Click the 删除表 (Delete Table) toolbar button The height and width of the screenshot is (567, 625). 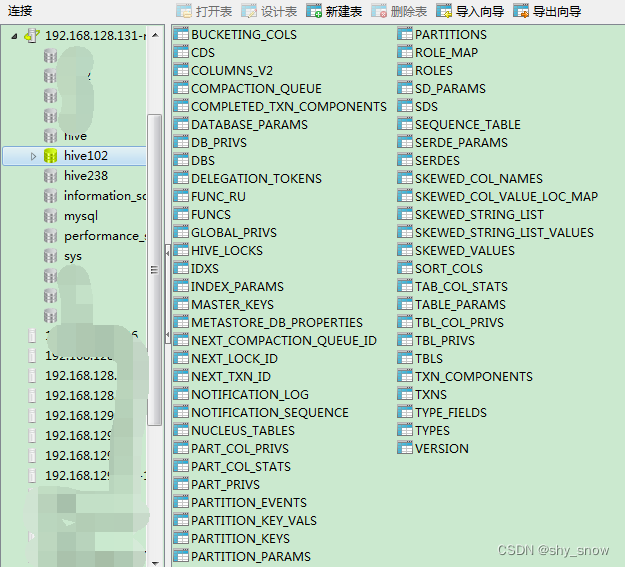399,12
